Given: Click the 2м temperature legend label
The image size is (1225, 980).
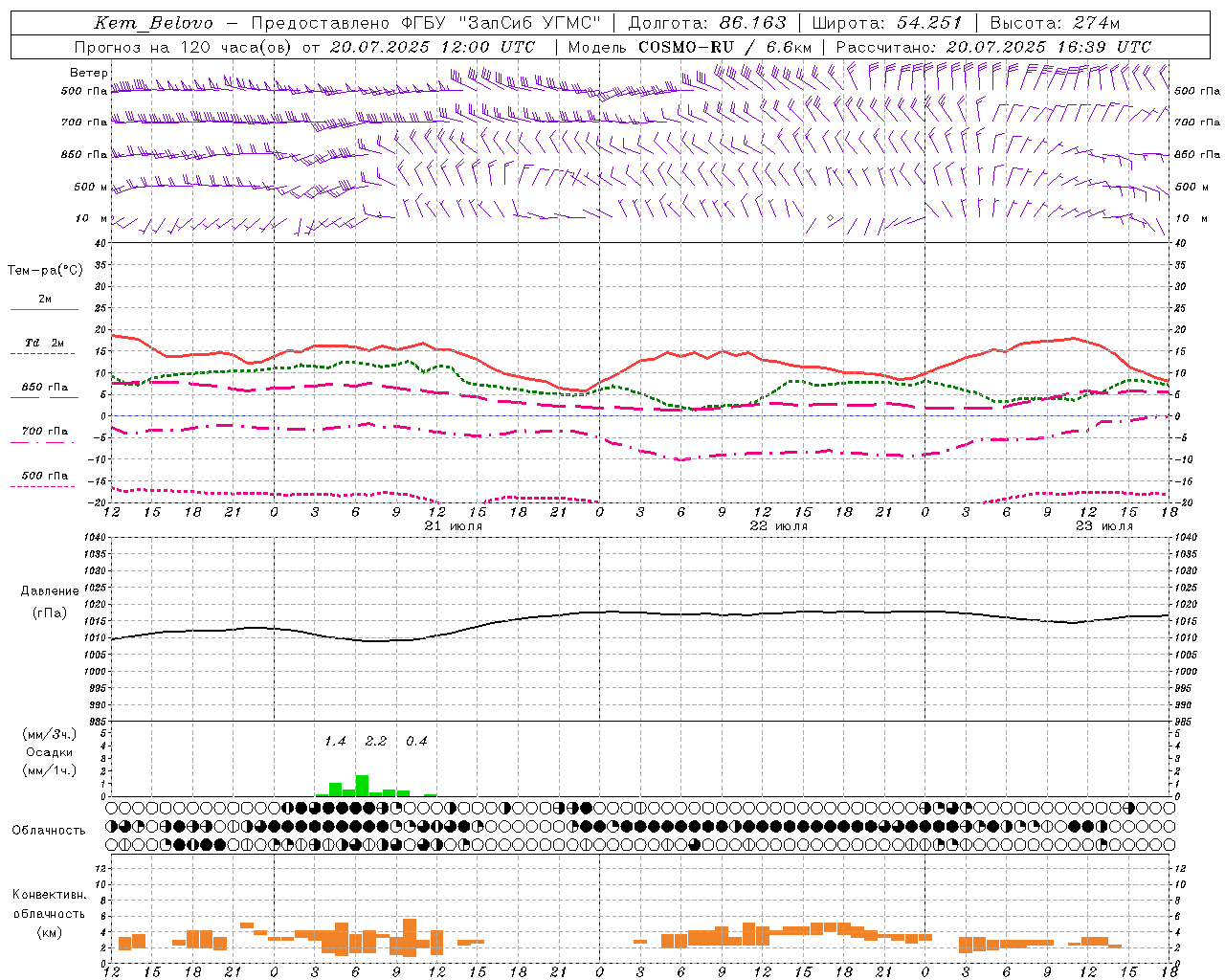Looking at the screenshot, I should click(x=45, y=299).
